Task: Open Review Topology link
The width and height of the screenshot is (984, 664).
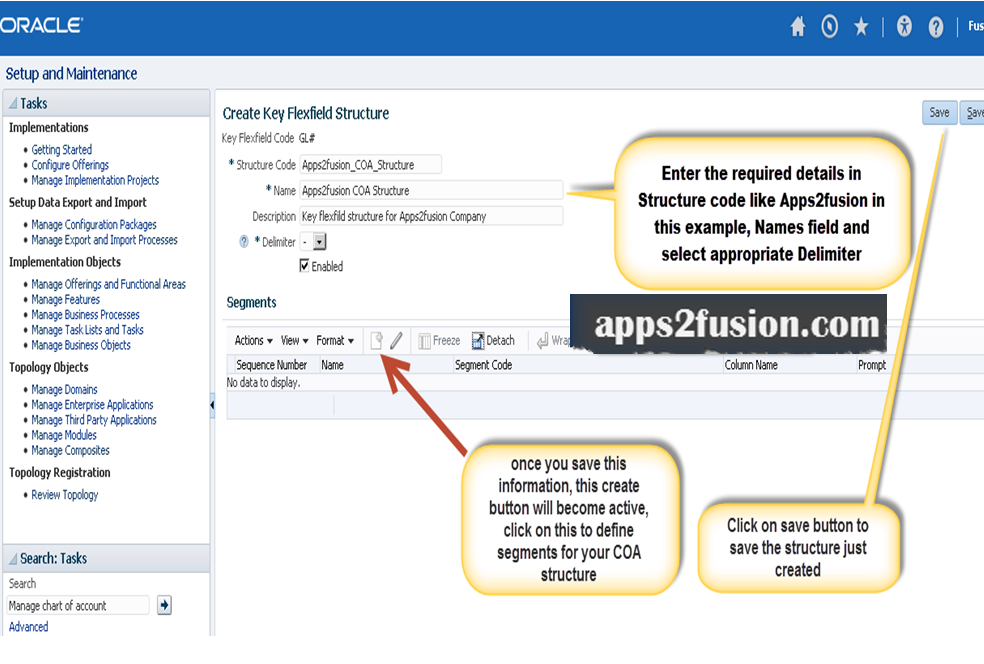Action: [65, 495]
